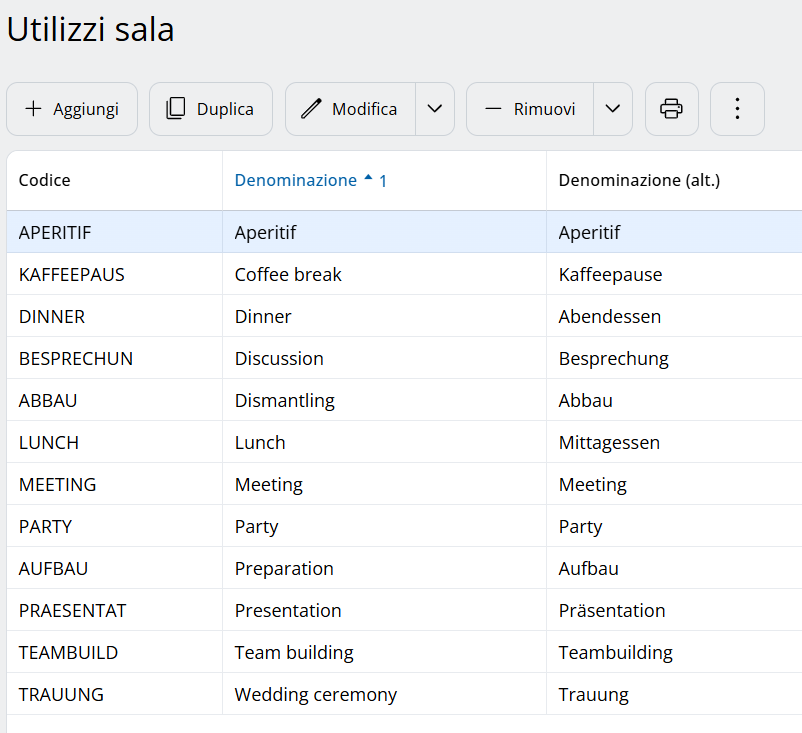Expand the Modifica dropdown arrow
The width and height of the screenshot is (802, 733).
(x=435, y=109)
